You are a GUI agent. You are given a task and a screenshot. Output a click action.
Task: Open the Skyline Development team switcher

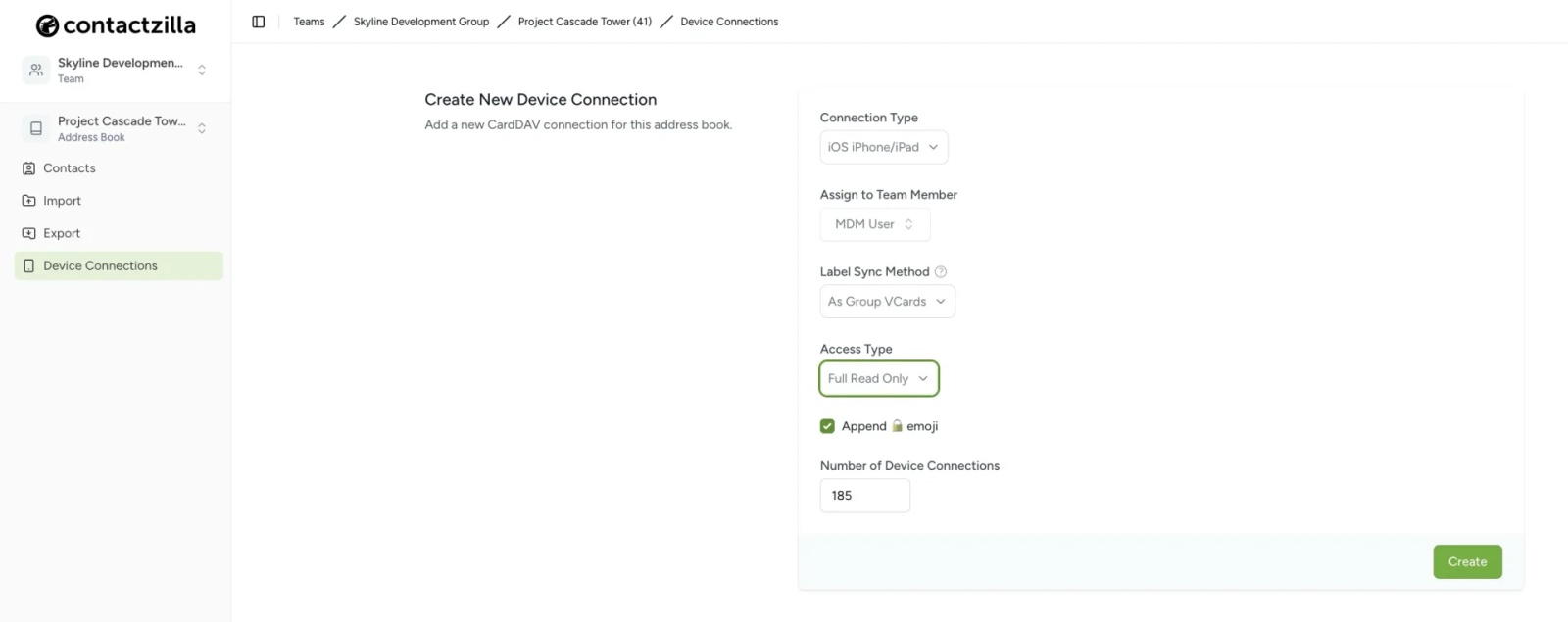point(116,70)
